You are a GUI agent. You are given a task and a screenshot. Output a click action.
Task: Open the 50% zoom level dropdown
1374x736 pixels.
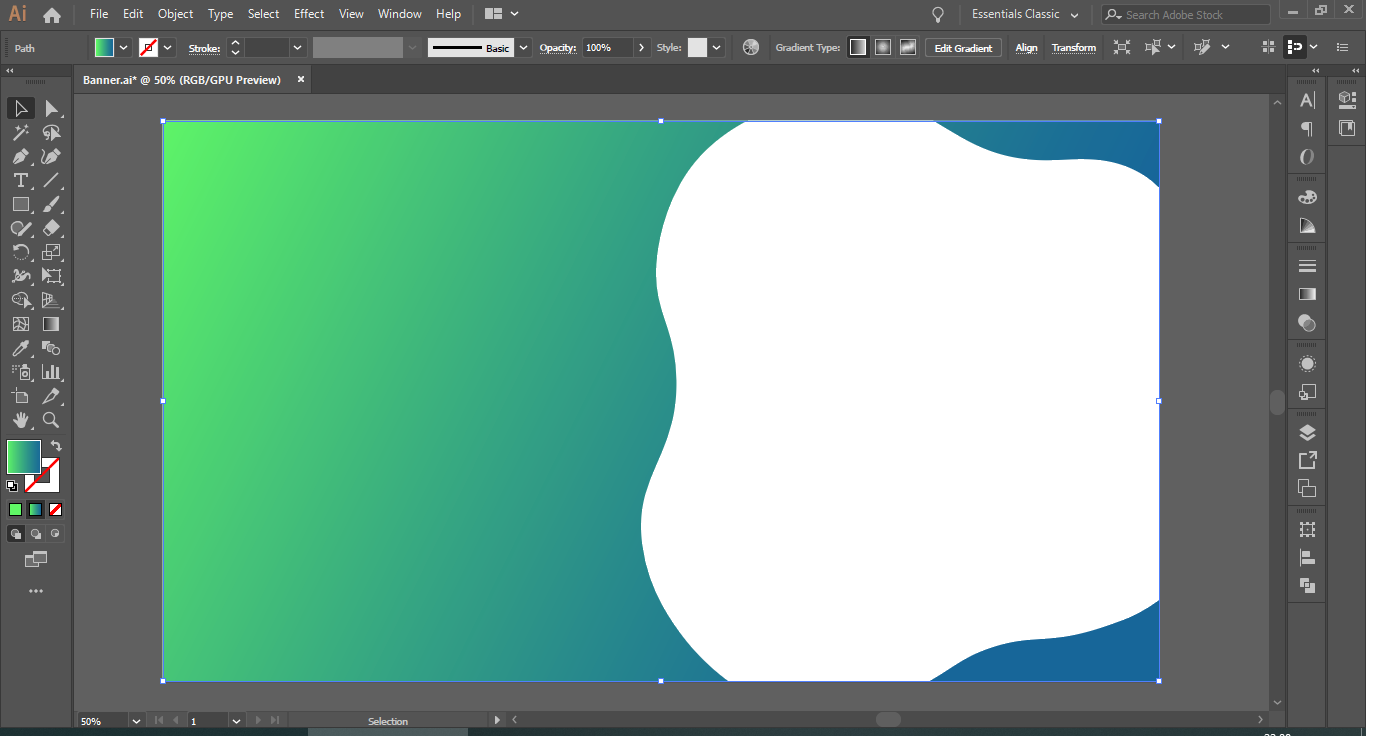click(136, 720)
